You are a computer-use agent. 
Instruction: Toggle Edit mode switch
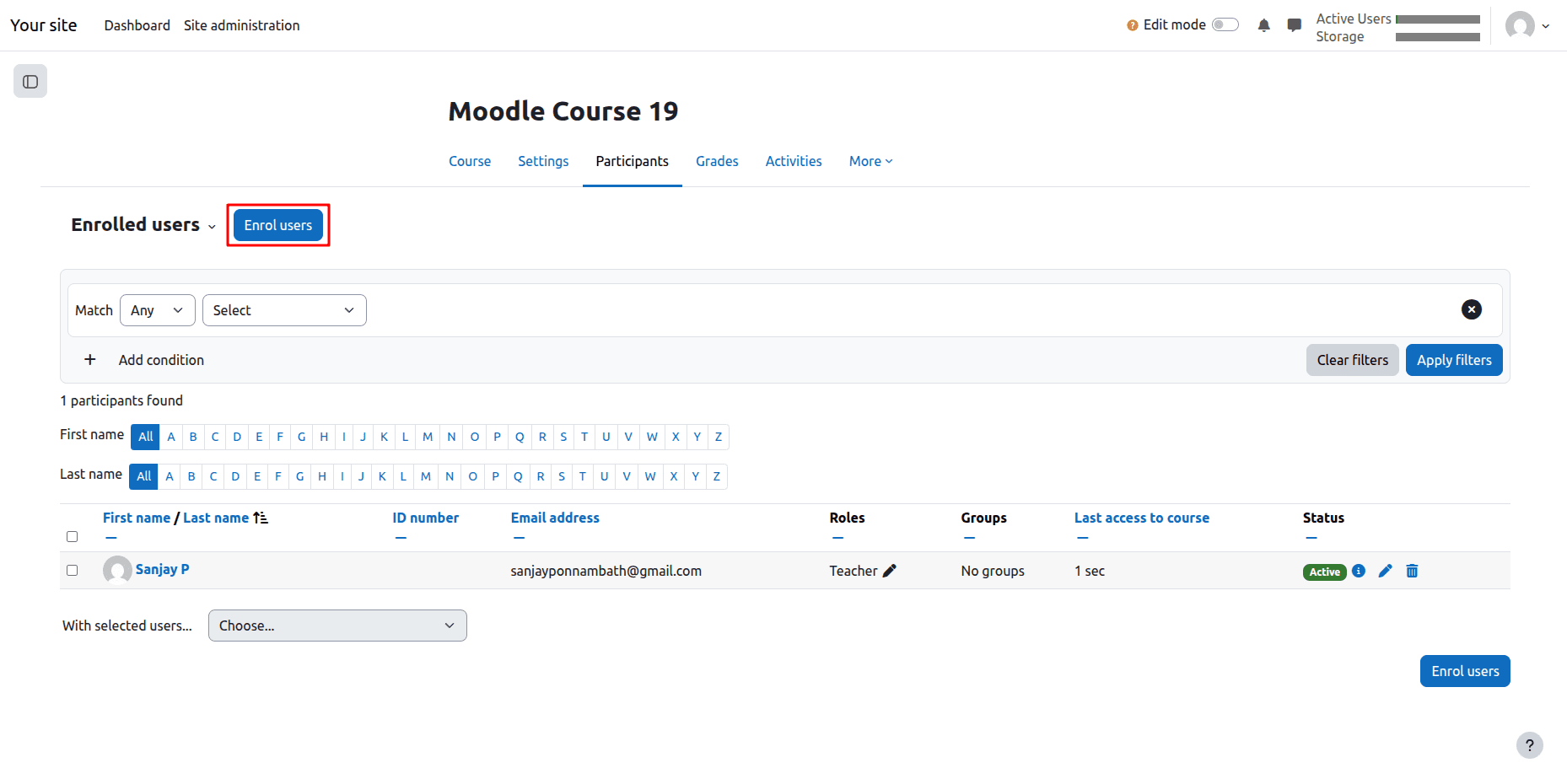tap(1225, 24)
